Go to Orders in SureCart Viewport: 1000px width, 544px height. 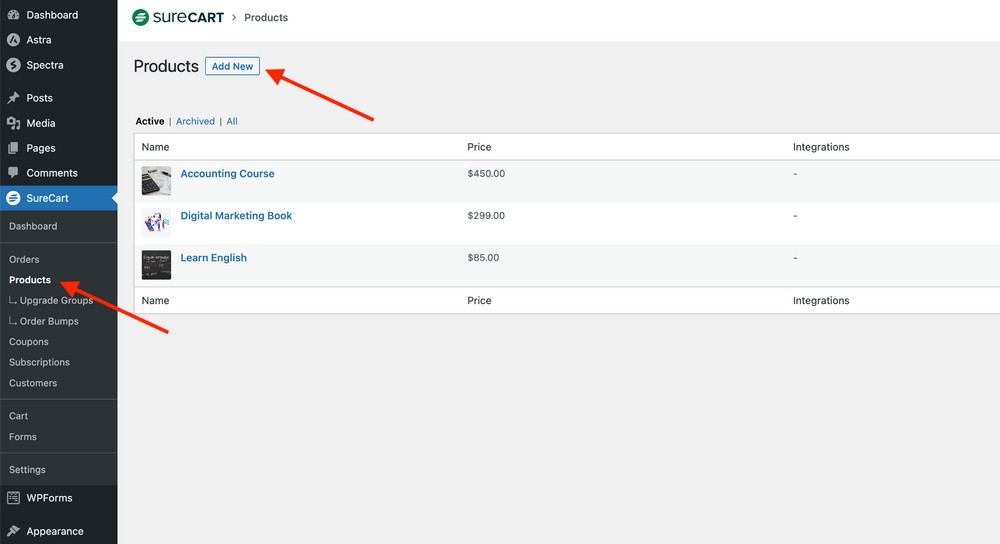coord(24,260)
